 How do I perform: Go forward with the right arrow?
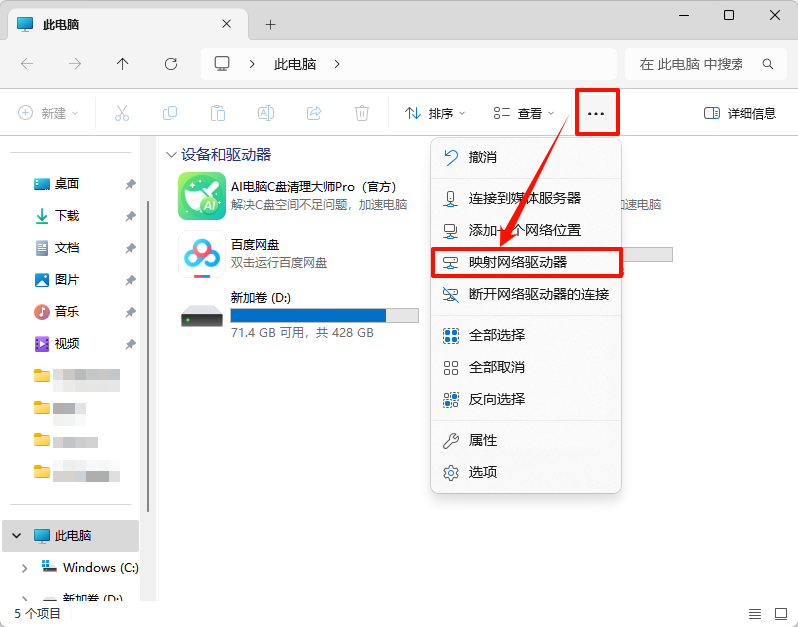point(75,64)
